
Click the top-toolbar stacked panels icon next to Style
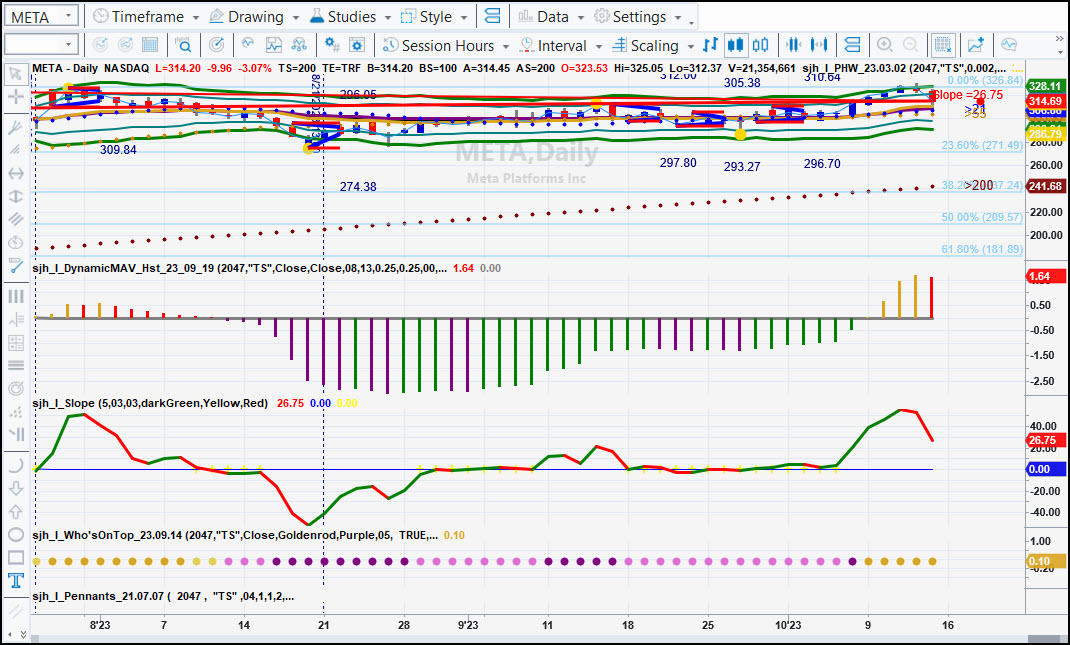(492, 16)
